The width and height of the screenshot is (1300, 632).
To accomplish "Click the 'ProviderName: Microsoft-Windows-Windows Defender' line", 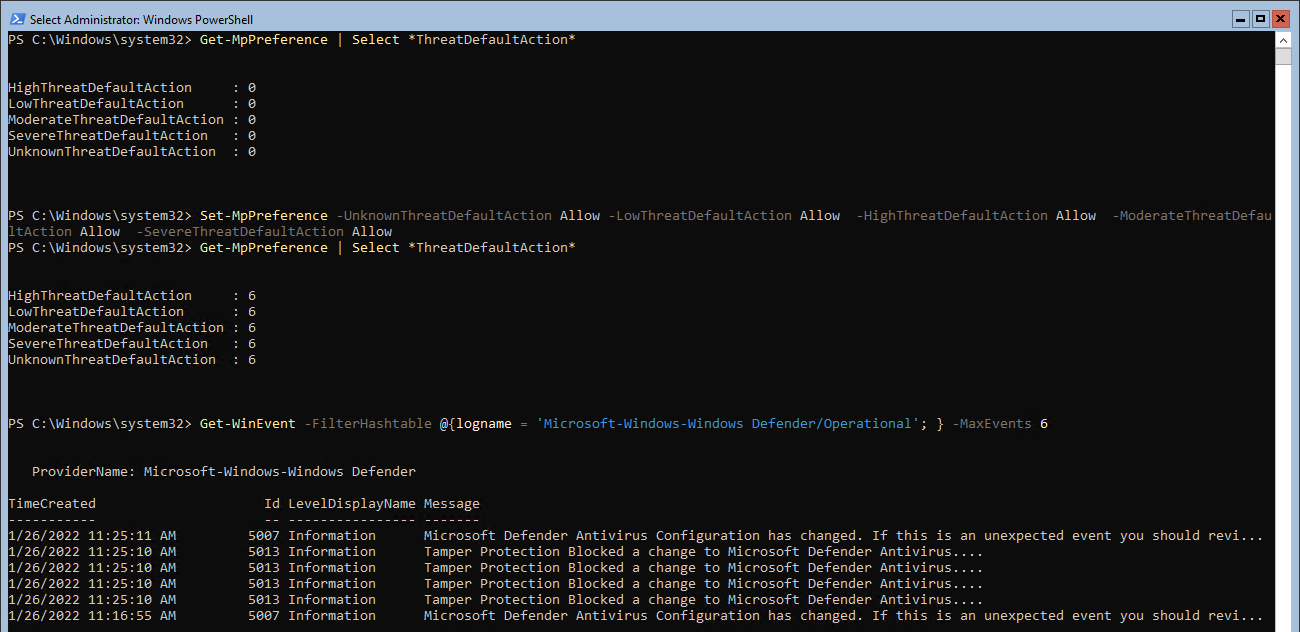I will coord(224,472).
